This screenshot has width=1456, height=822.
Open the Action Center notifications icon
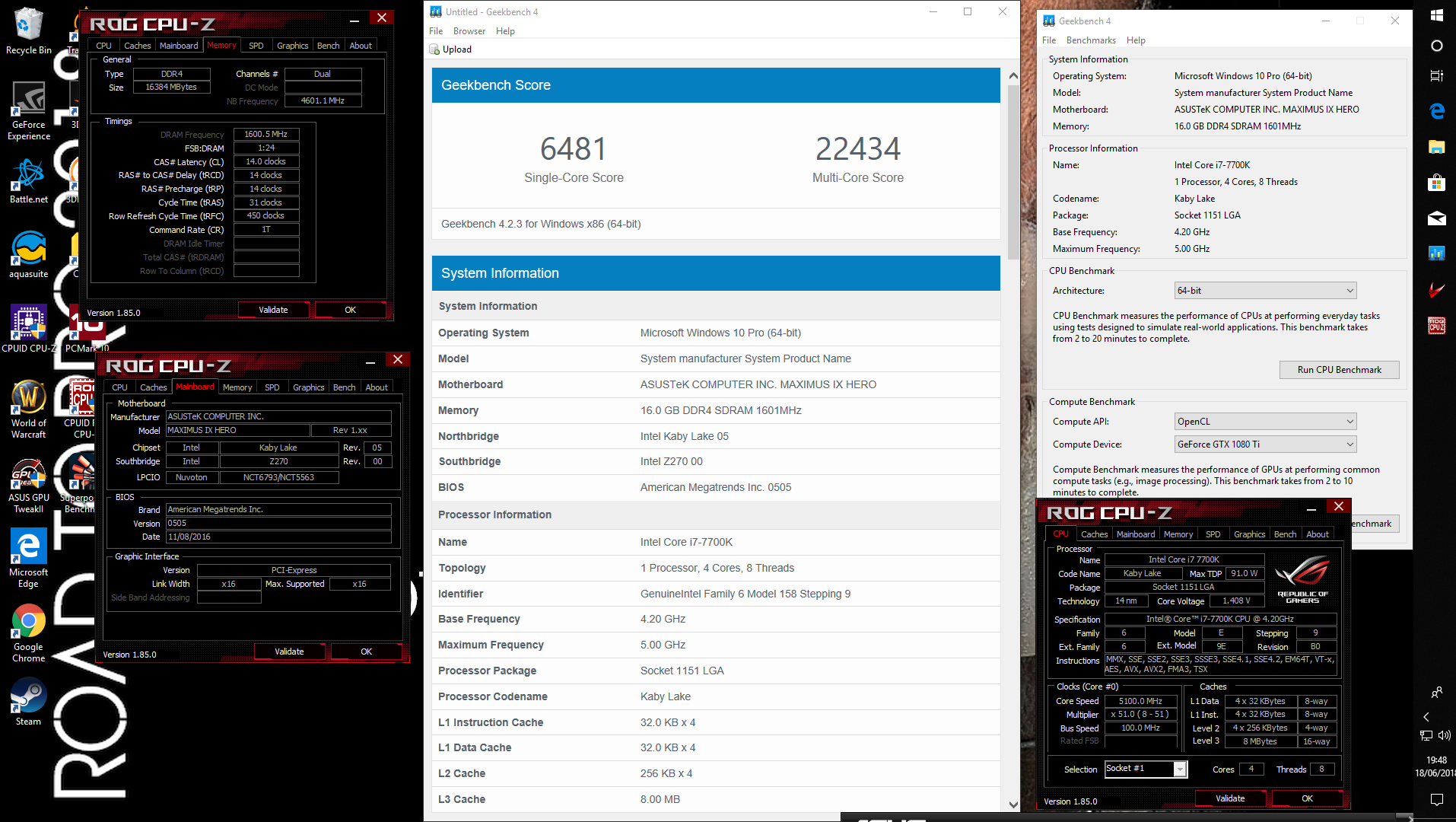click(x=1436, y=799)
